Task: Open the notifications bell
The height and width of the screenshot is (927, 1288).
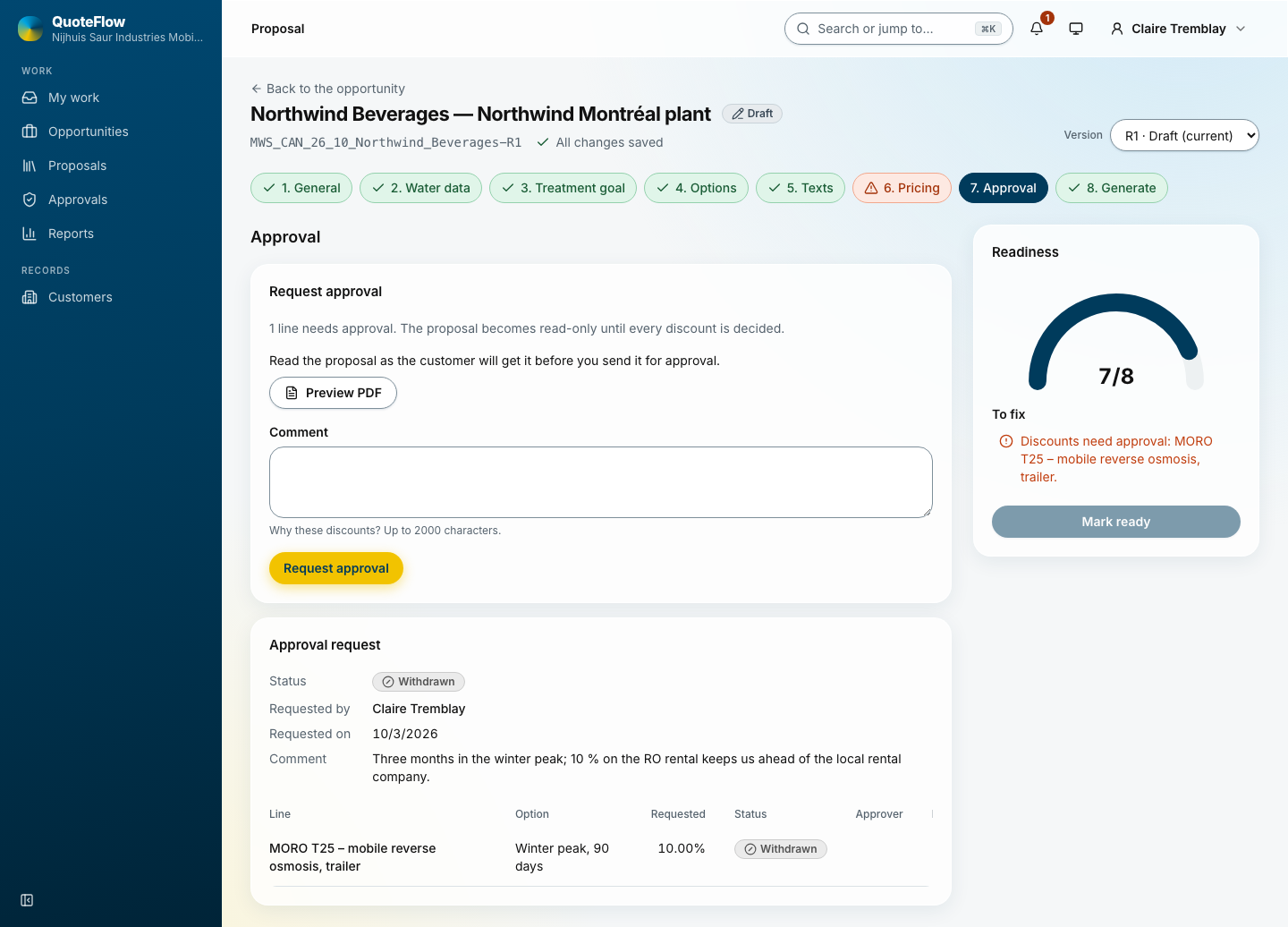Action: coord(1037,29)
